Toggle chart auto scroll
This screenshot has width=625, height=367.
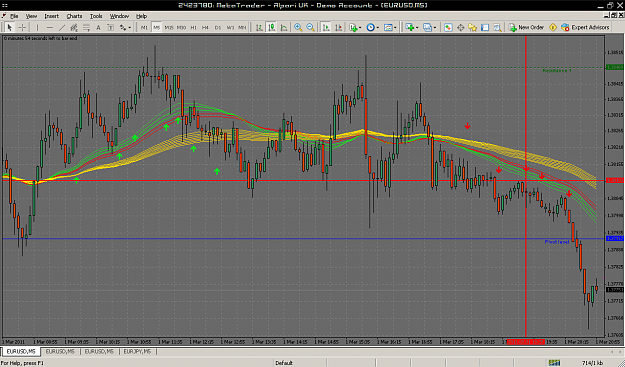pos(326,27)
